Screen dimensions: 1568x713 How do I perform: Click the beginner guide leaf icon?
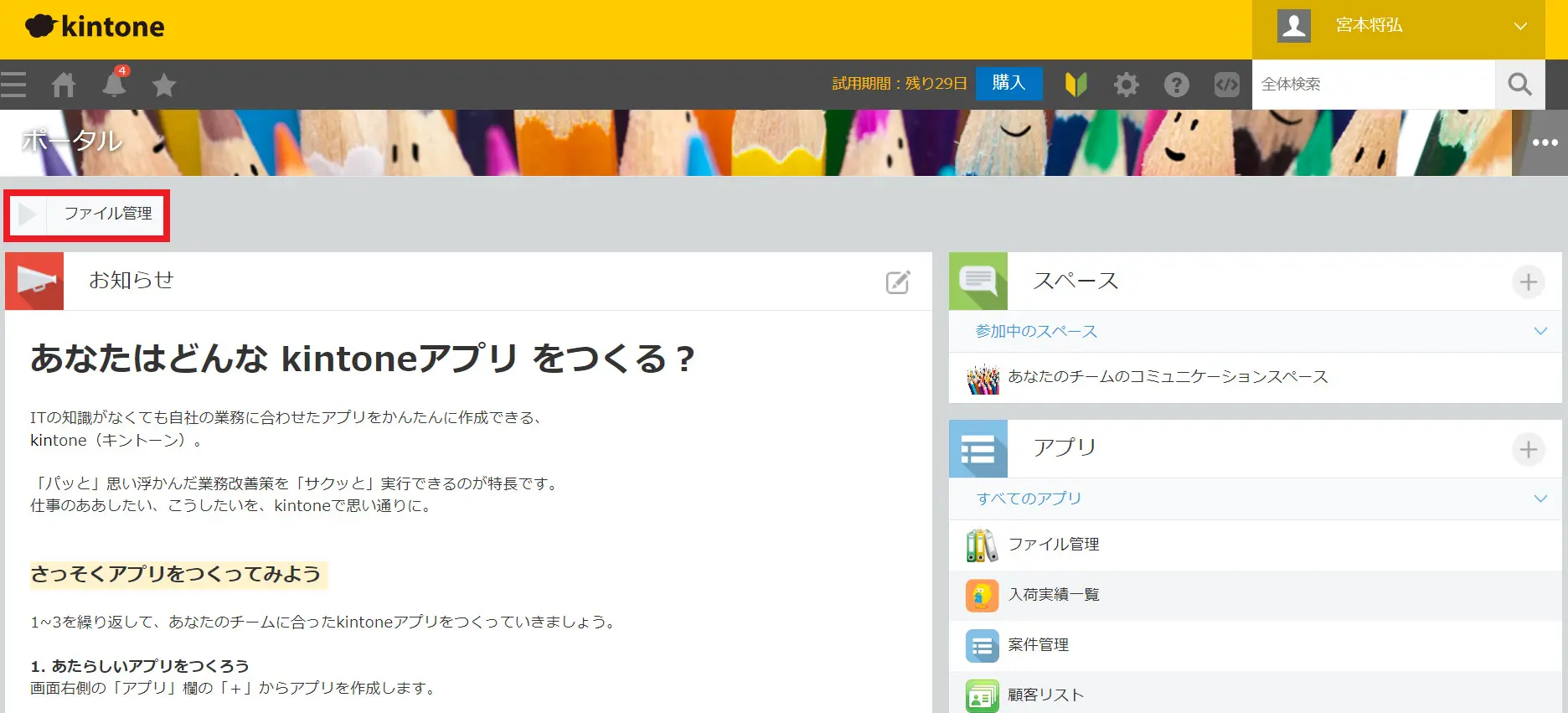click(x=1075, y=85)
